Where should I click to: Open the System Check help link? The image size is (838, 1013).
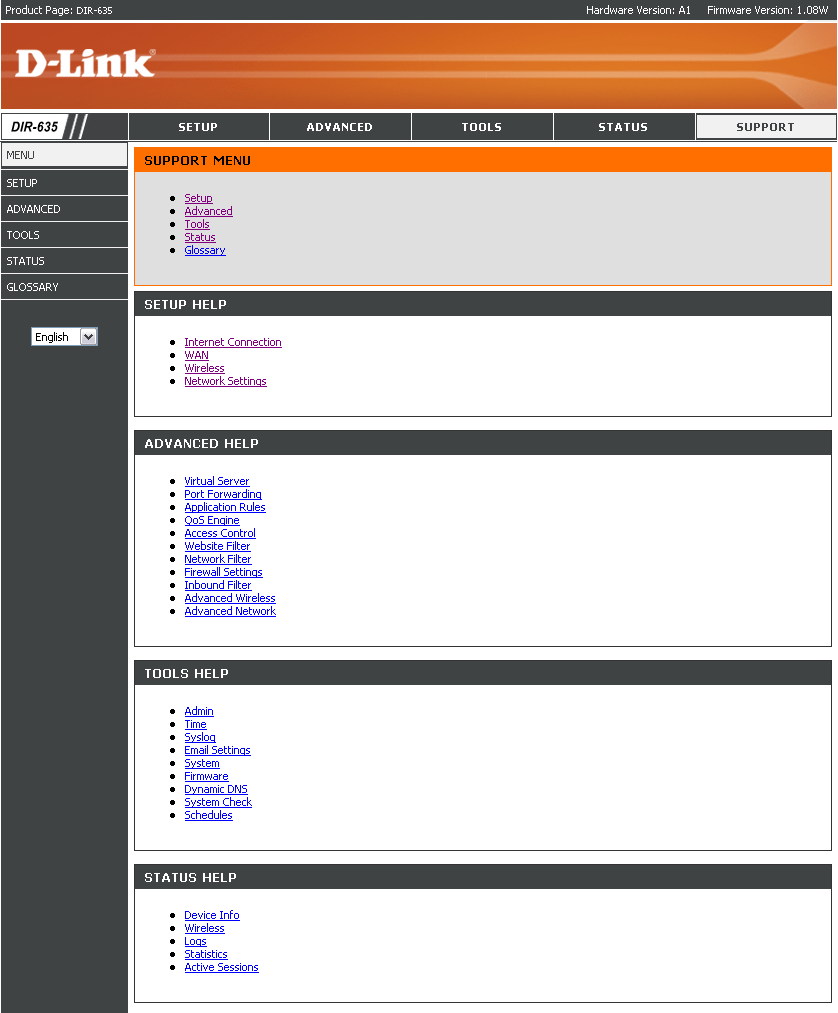[218, 802]
